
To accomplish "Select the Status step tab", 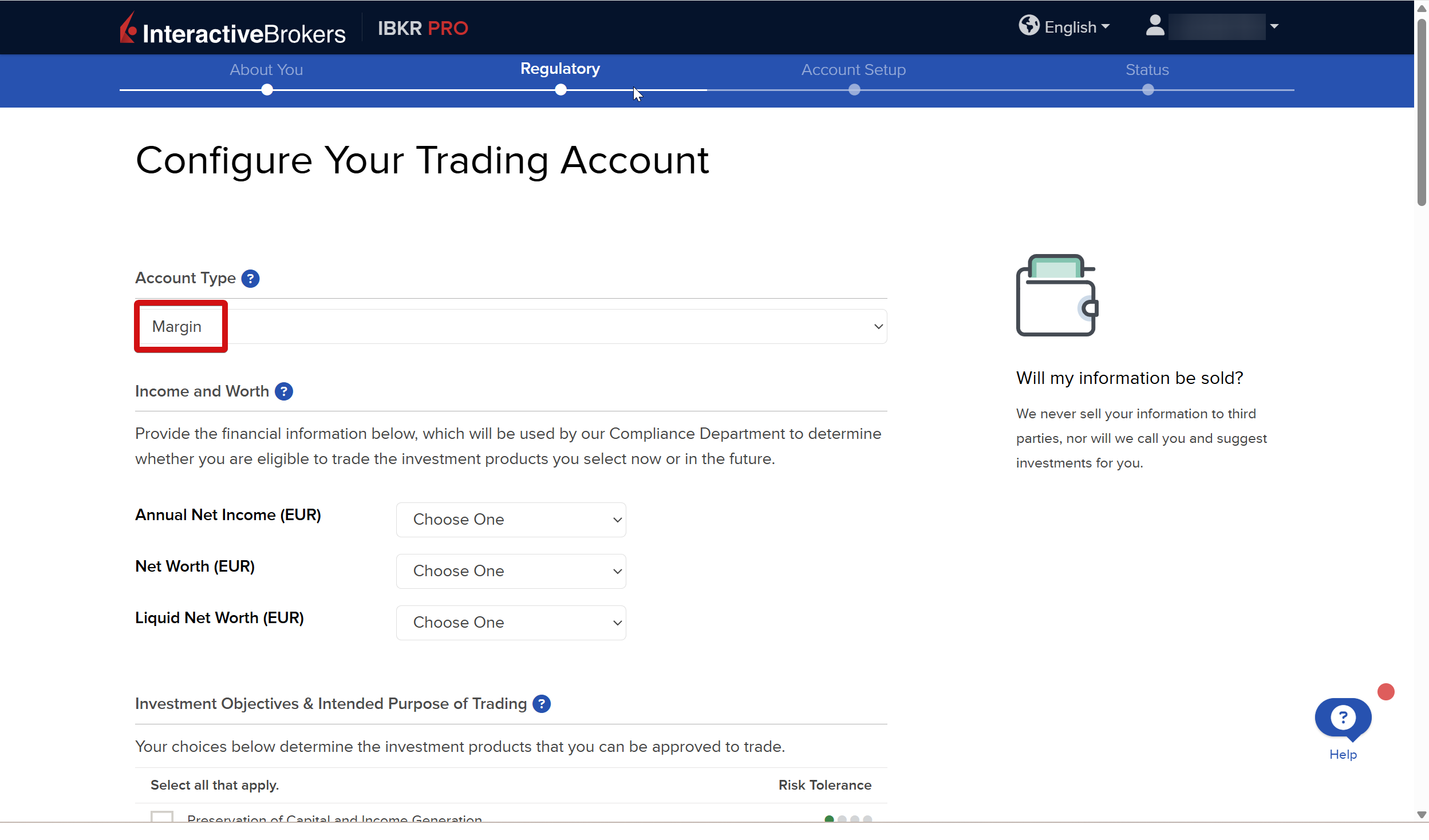I will coord(1147,70).
